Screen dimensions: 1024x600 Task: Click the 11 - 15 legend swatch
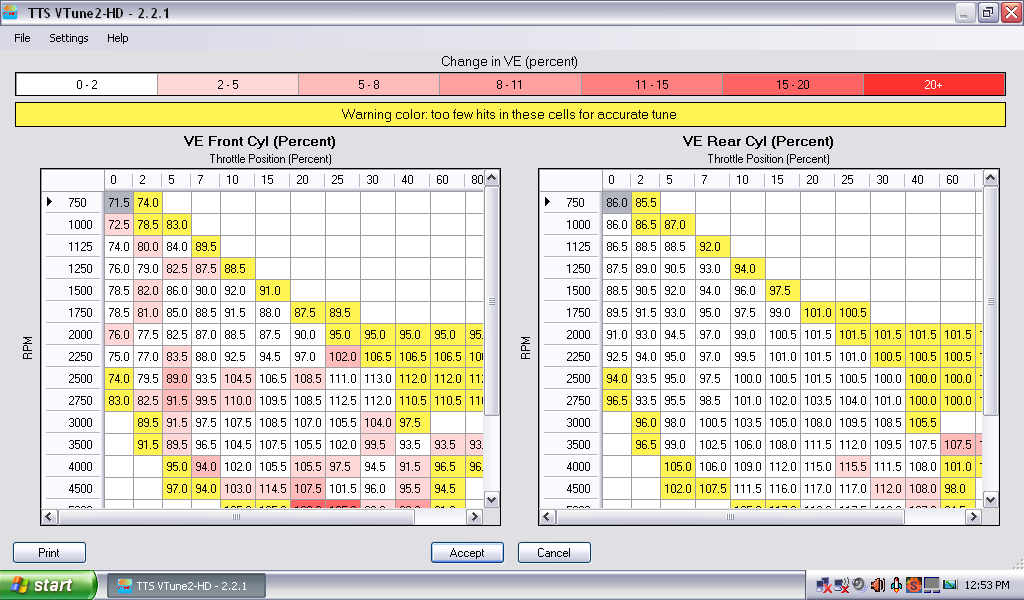point(652,84)
